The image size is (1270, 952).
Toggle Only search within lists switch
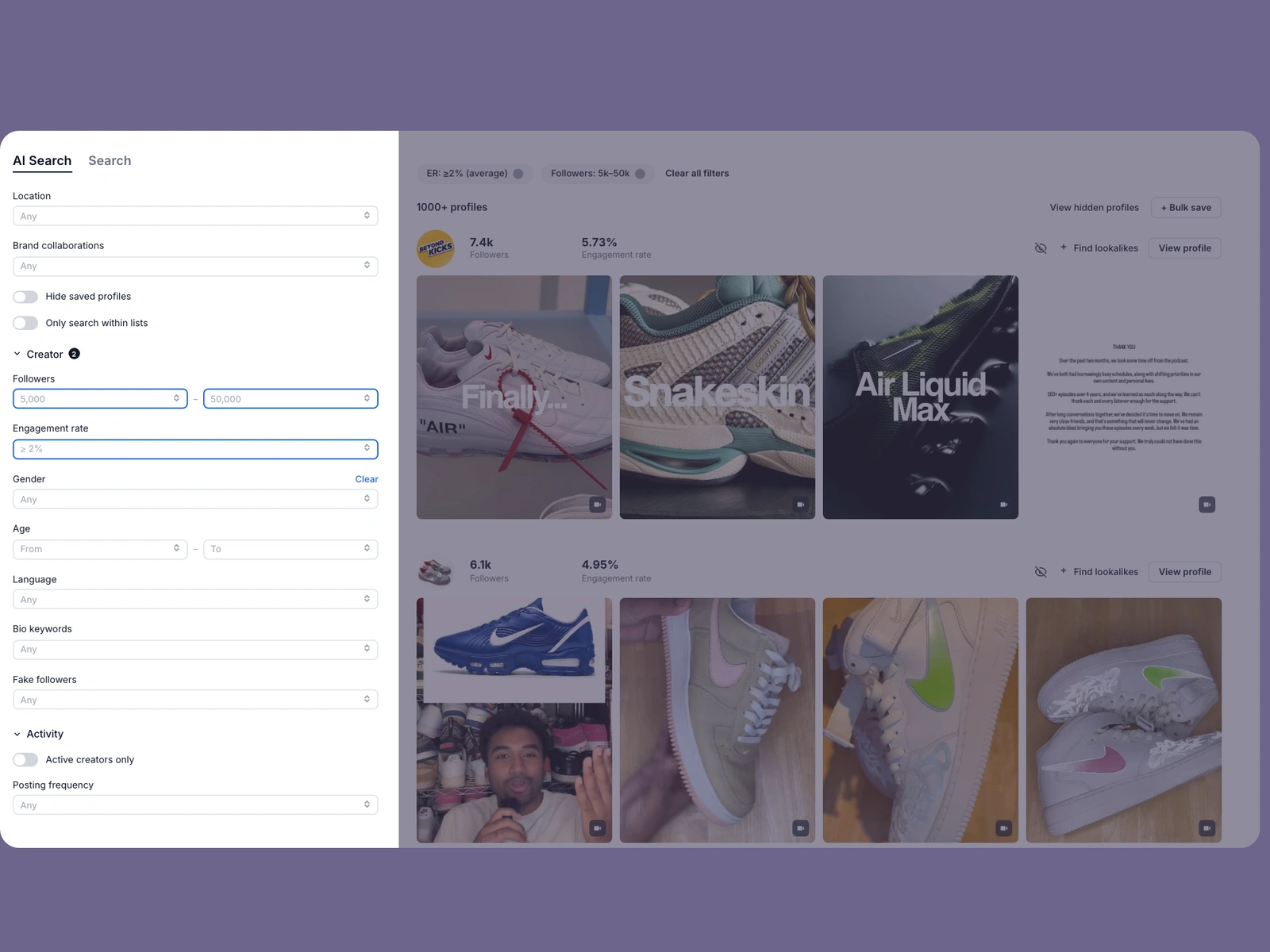tap(25, 323)
